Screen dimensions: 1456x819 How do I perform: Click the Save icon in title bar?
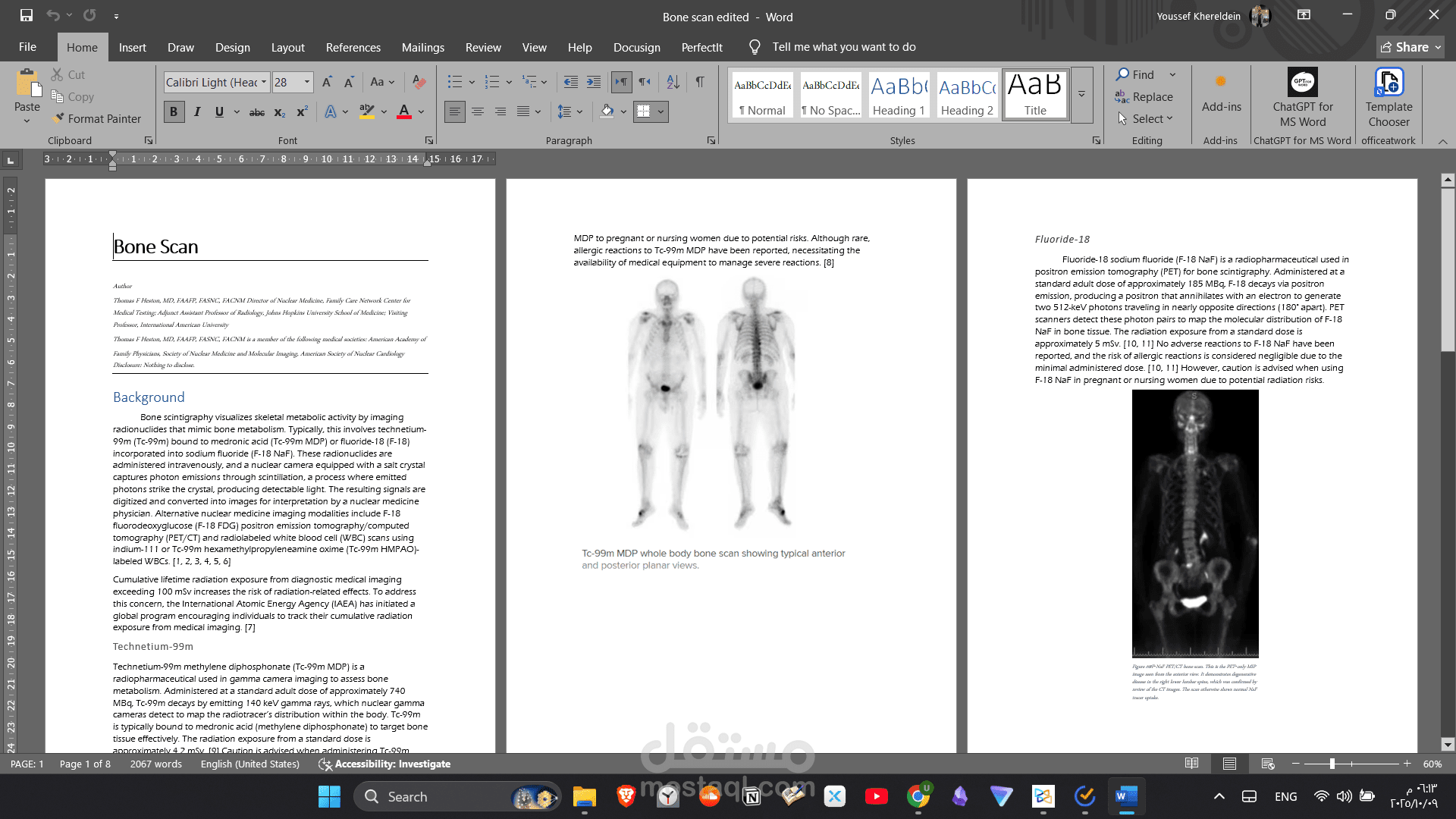point(27,15)
